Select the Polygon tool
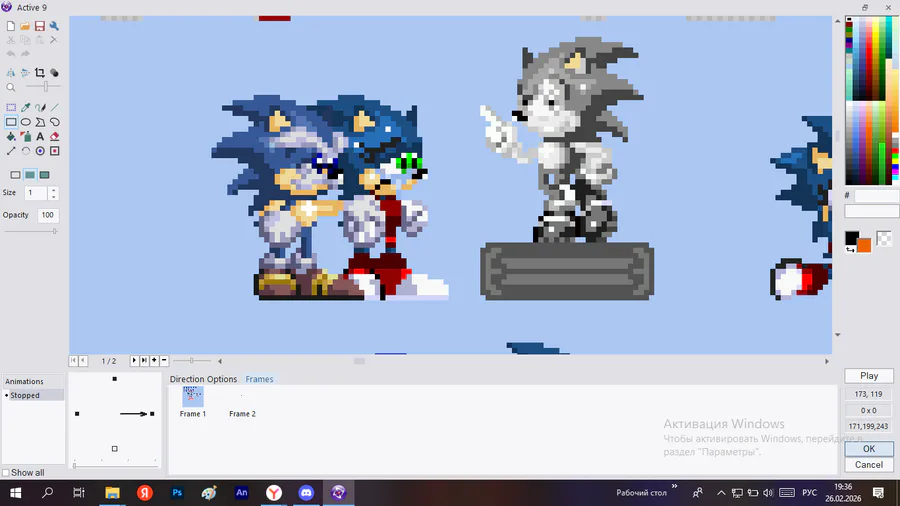900x506 pixels. (40, 122)
